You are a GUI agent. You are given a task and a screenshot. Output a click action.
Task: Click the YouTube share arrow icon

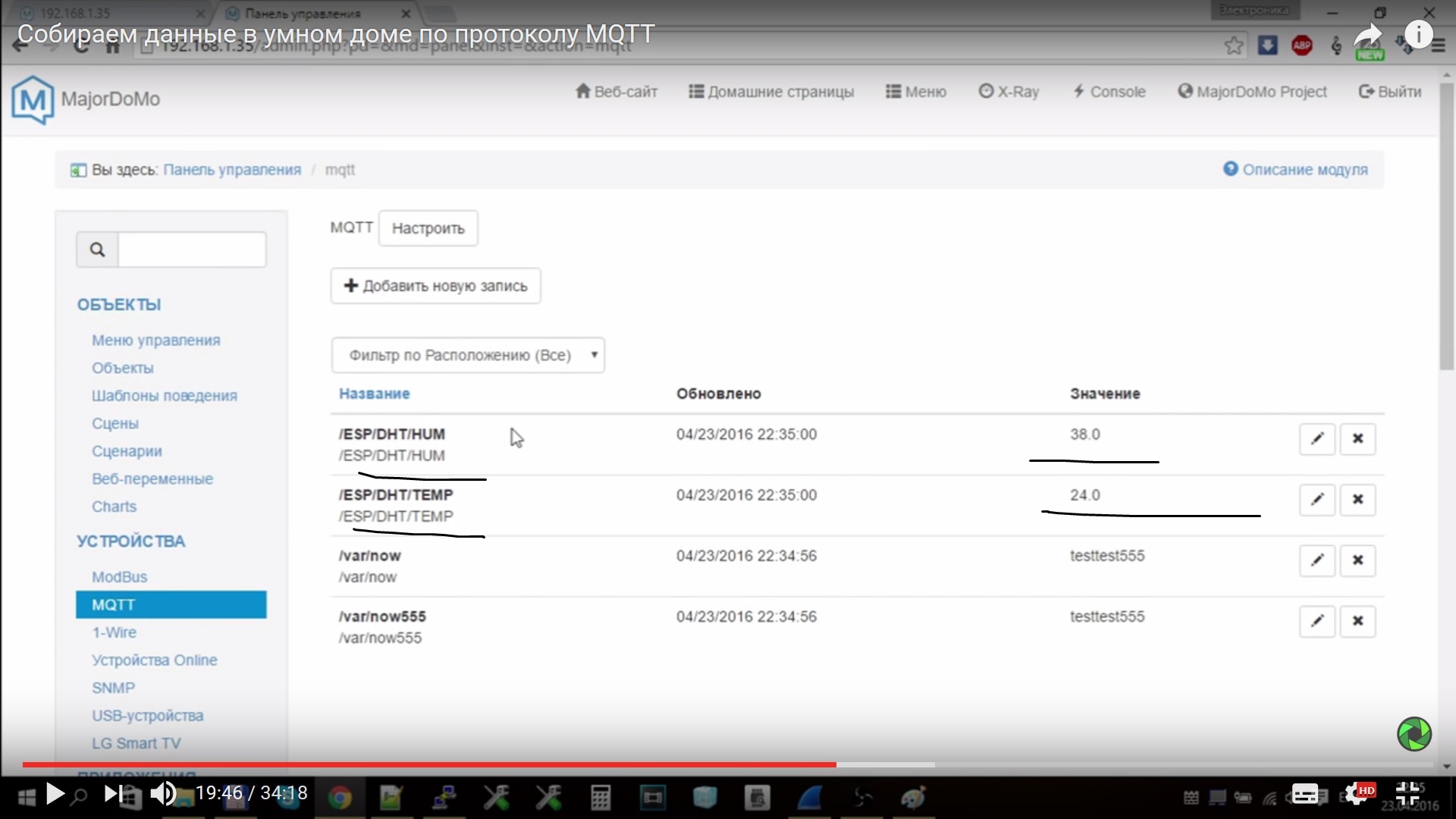(x=1367, y=35)
